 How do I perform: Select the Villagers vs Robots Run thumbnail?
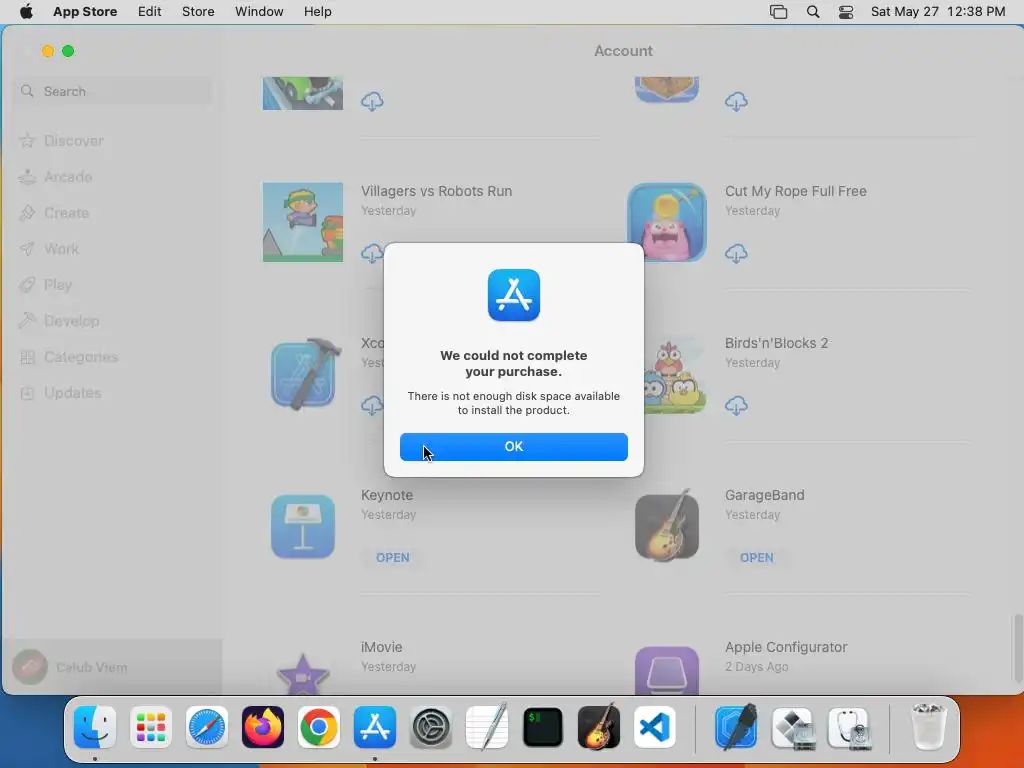click(x=302, y=222)
